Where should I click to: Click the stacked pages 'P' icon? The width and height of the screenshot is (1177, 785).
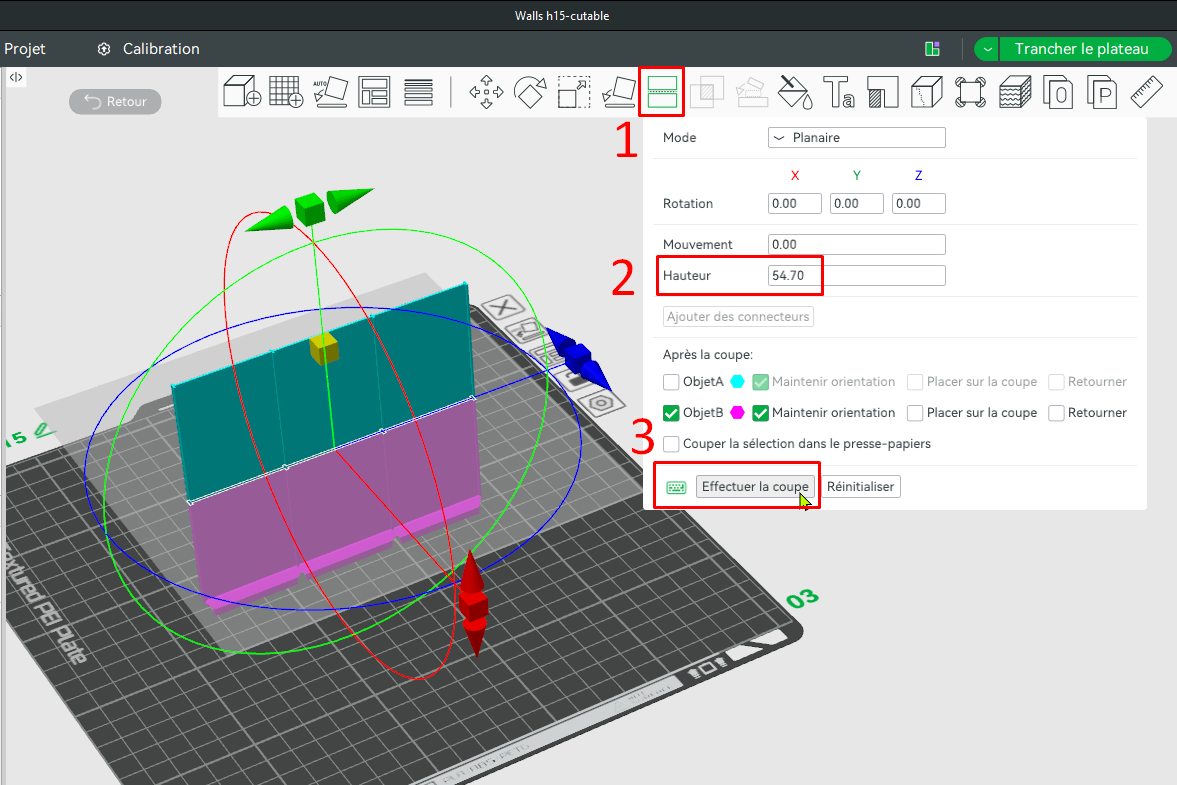(1103, 92)
